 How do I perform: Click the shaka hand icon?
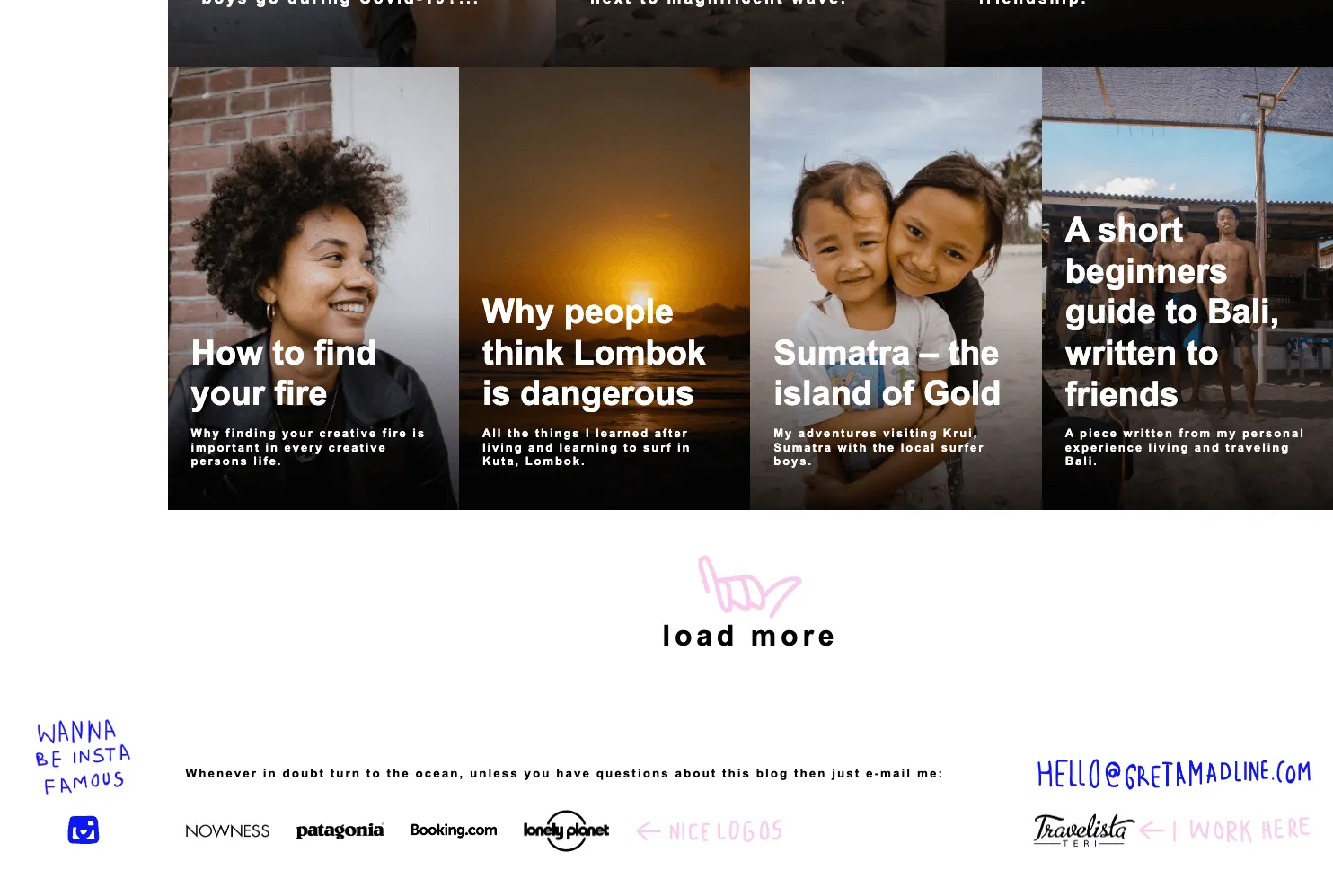click(749, 585)
